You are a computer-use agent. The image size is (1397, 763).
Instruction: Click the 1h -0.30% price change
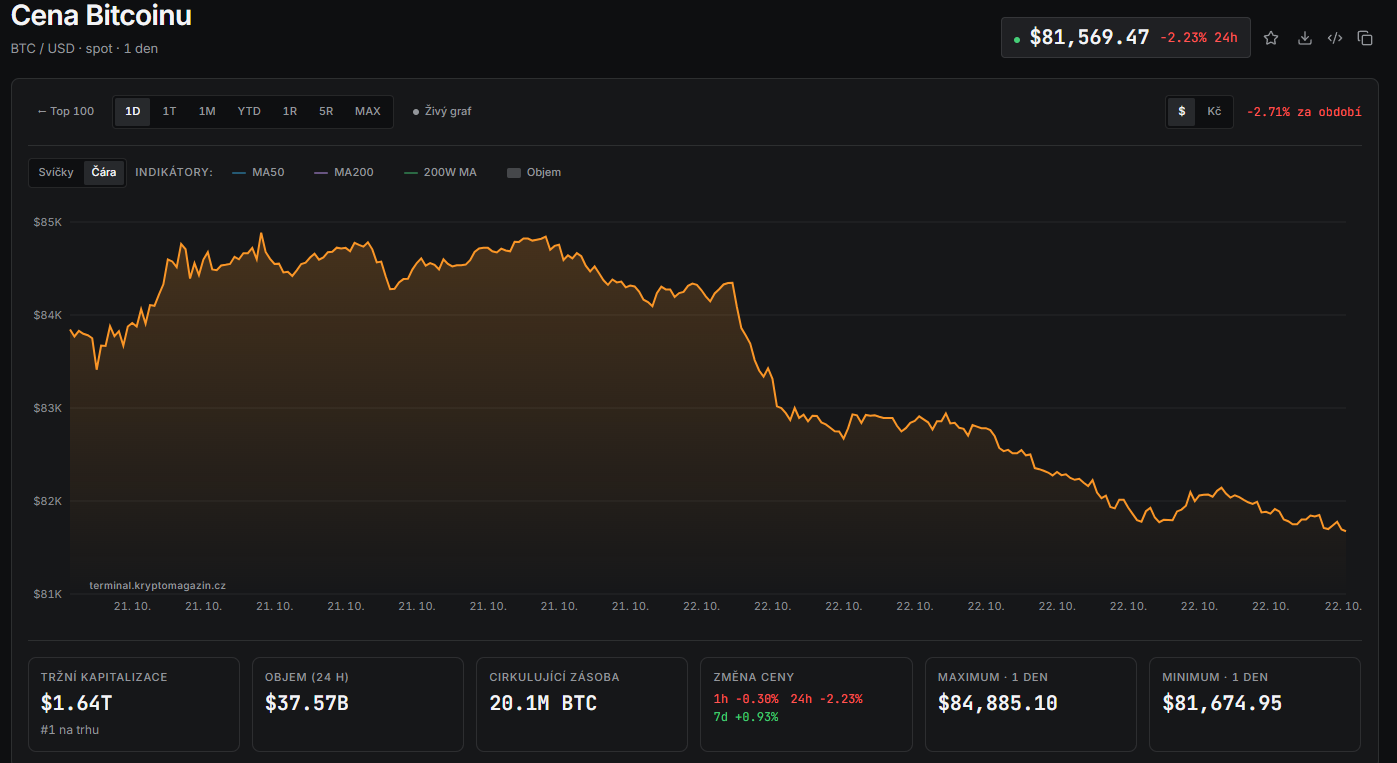746,699
